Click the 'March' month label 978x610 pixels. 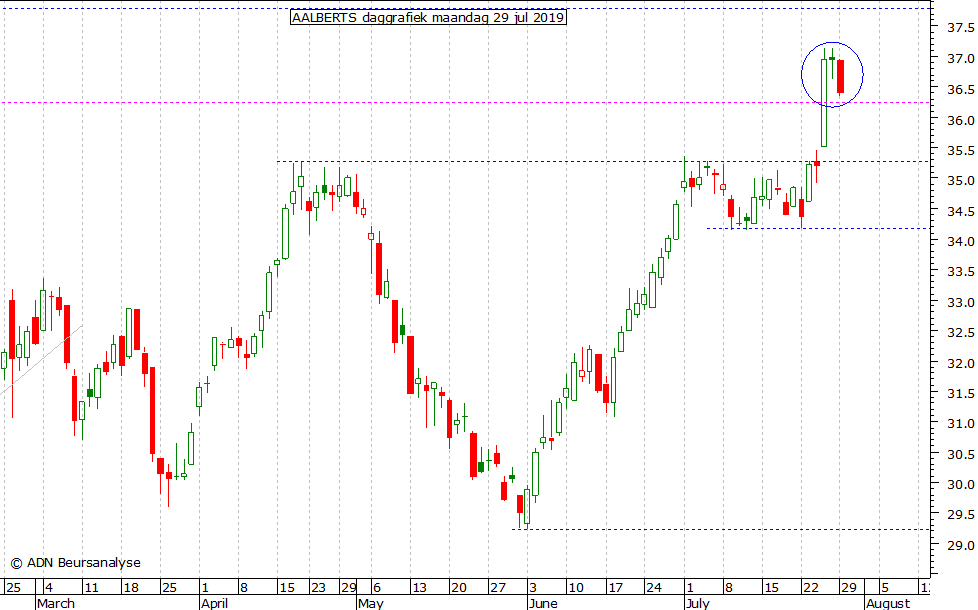pos(56,603)
